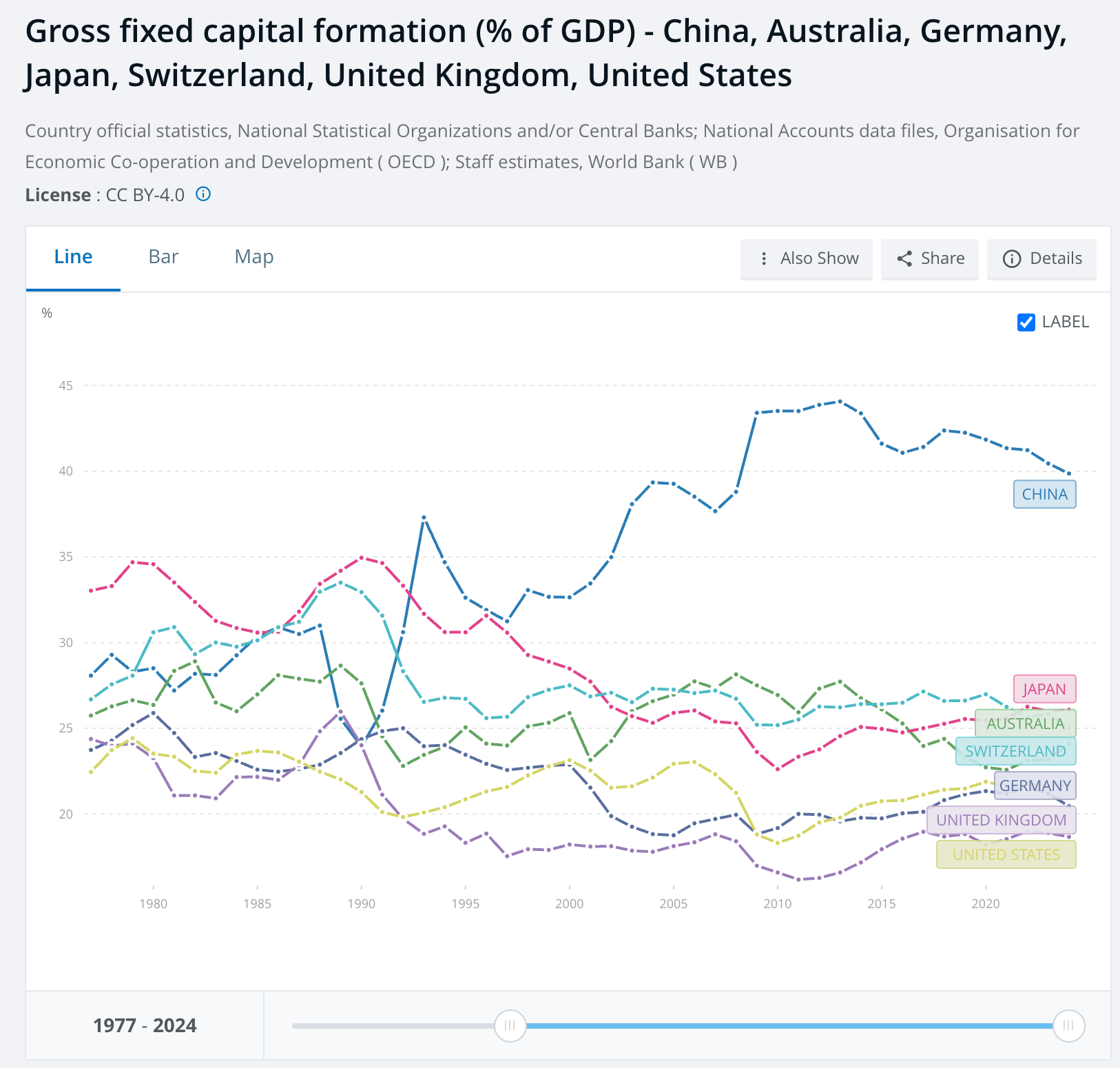Click the right handle of the year slider

(1068, 1025)
